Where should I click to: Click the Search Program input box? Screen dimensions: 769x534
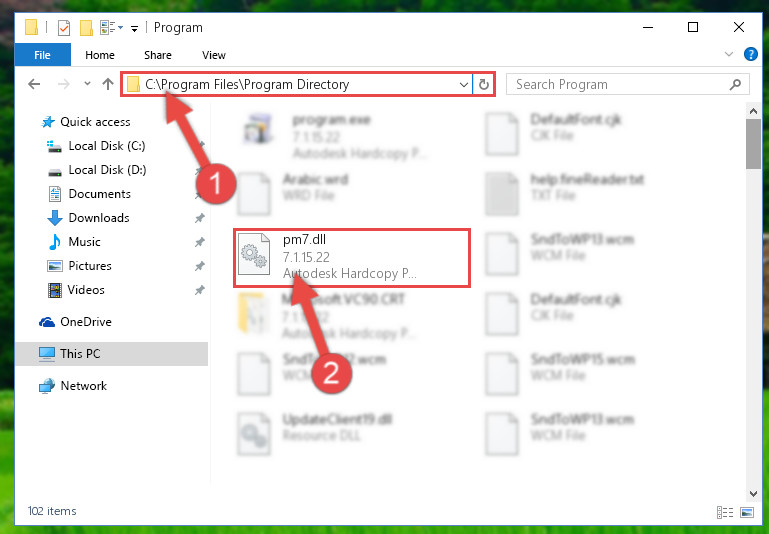[621, 84]
